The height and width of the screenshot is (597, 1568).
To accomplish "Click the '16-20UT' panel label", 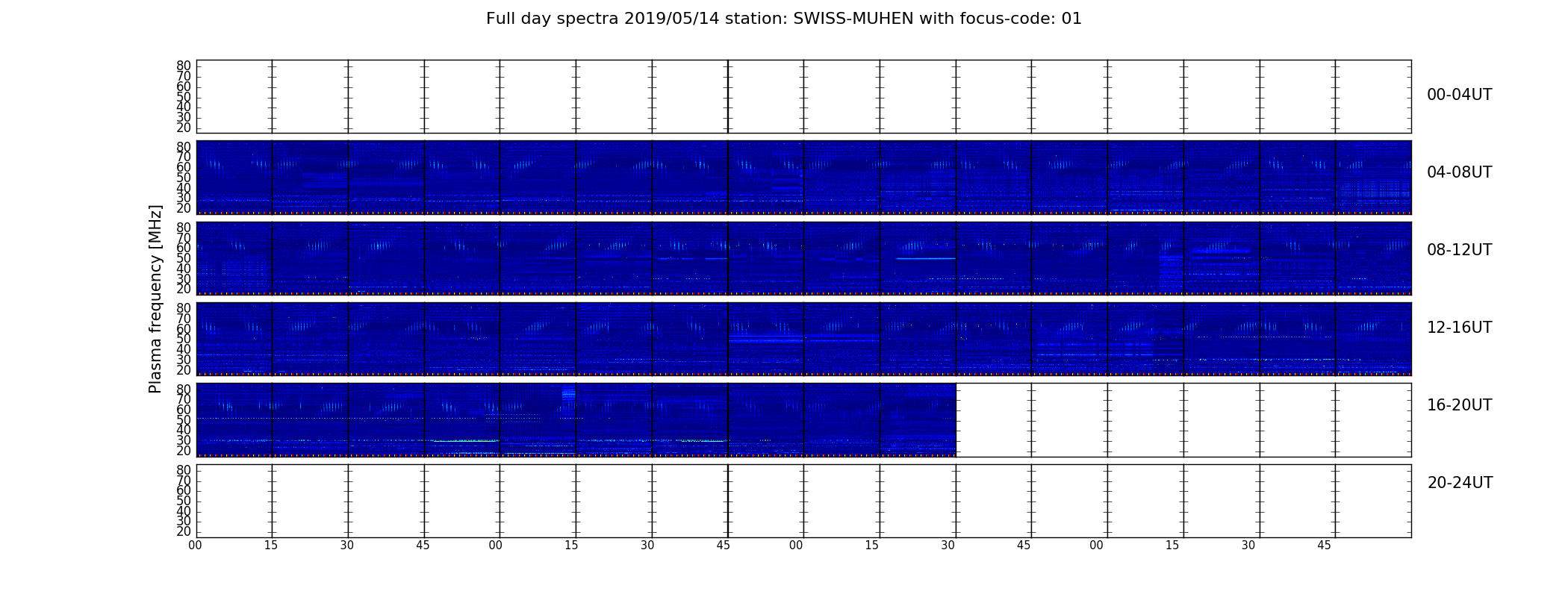I will coord(1459,405).
